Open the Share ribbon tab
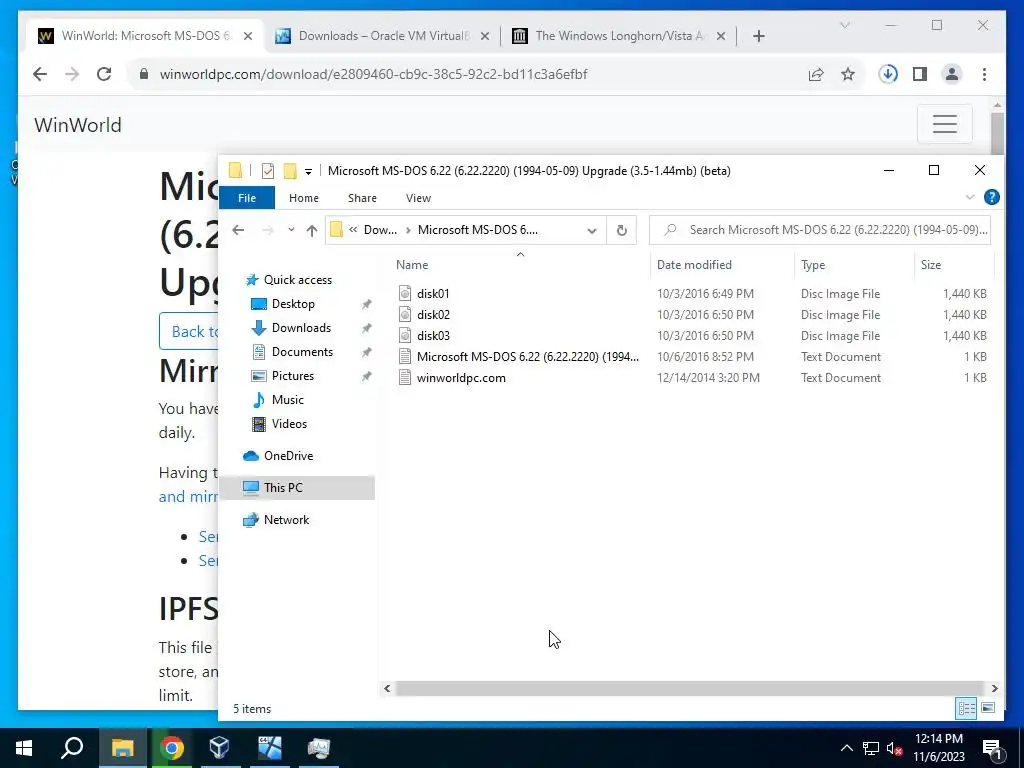Viewport: 1024px width, 768px height. click(362, 198)
